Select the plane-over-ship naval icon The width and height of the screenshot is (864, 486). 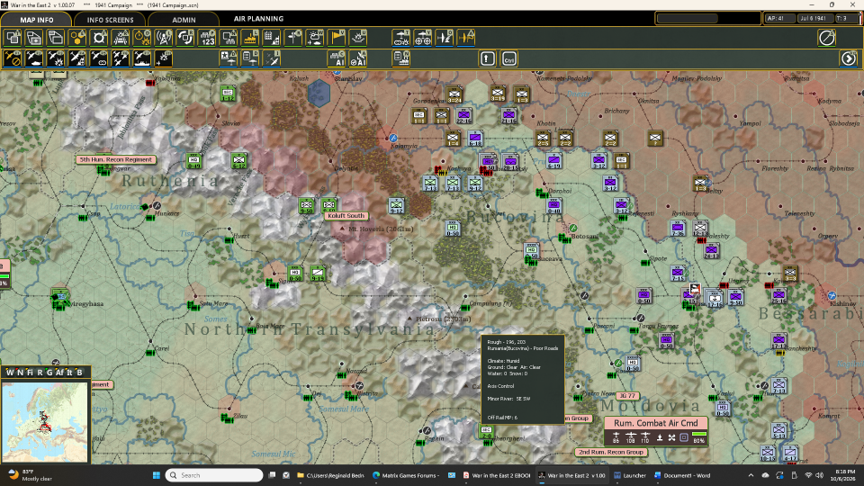142,58
